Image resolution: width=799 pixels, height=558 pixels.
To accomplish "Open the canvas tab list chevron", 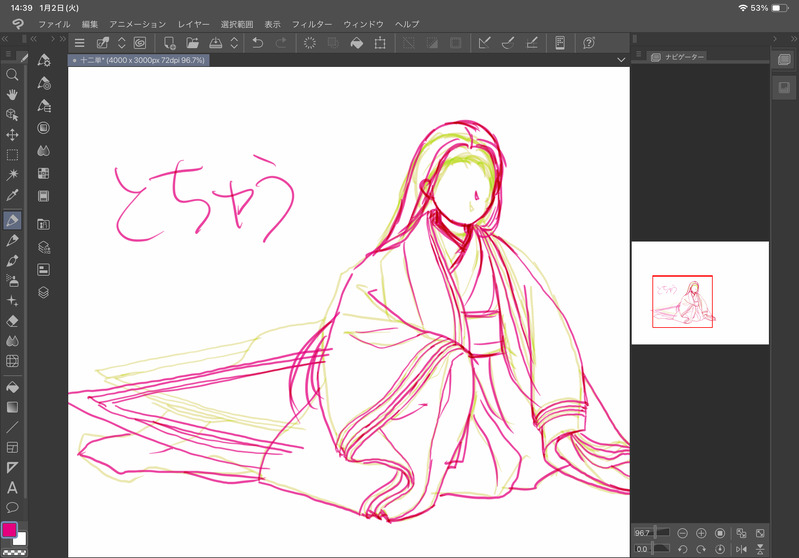I will (621, 60).
